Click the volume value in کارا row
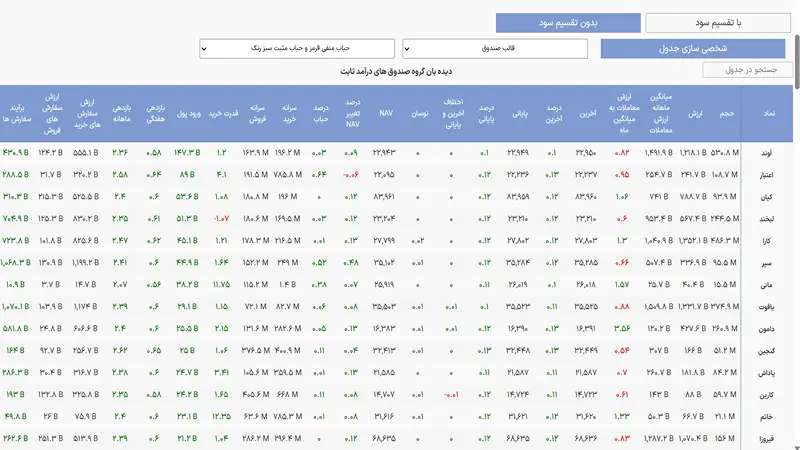The height and width of the screenshot is (450, 800). coord(725,240)
